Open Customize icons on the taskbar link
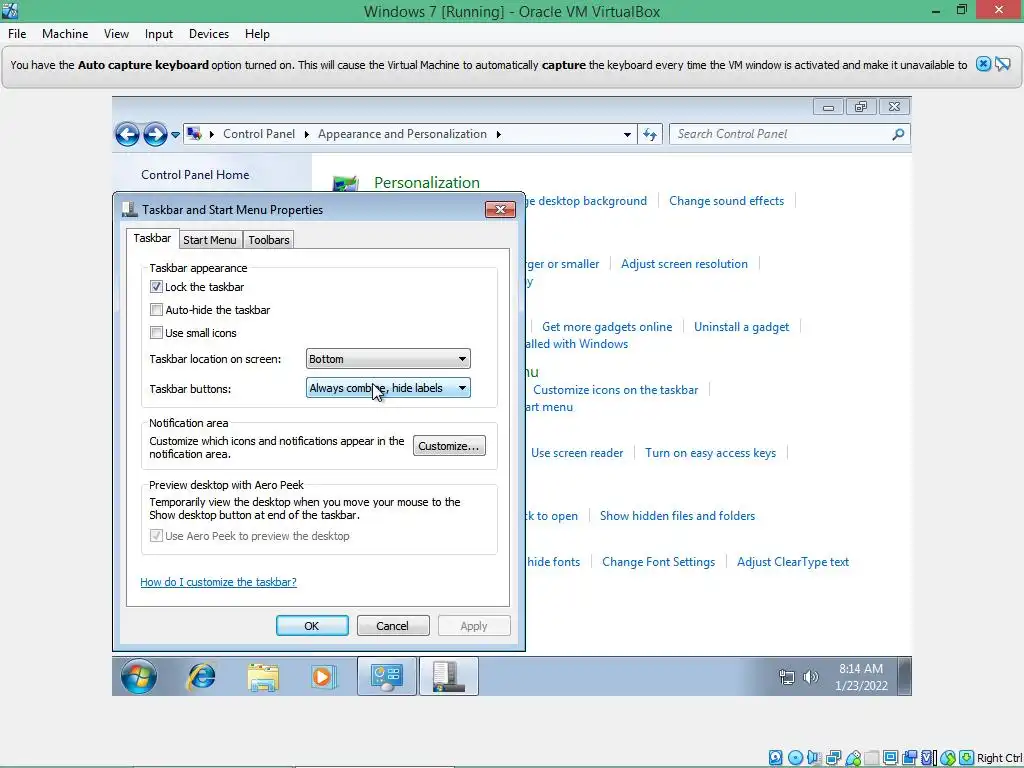 click(x=615, y=390)
